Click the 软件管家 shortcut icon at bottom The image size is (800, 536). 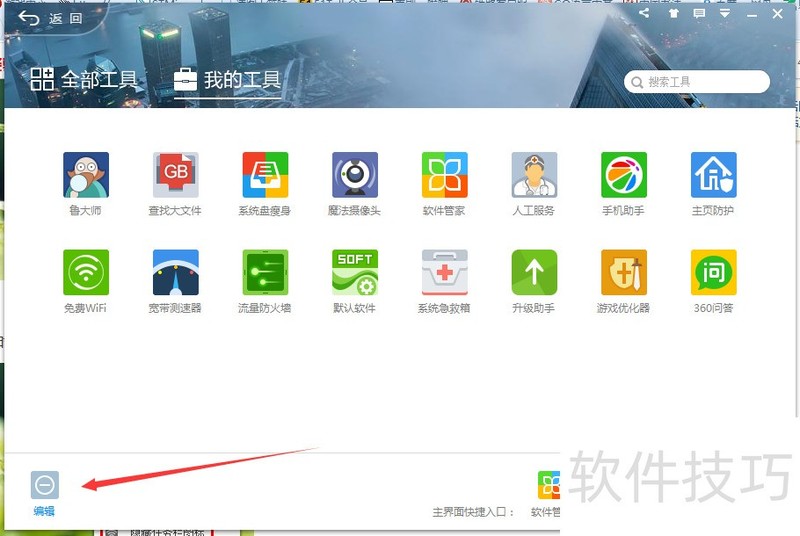tap(549, 485)
